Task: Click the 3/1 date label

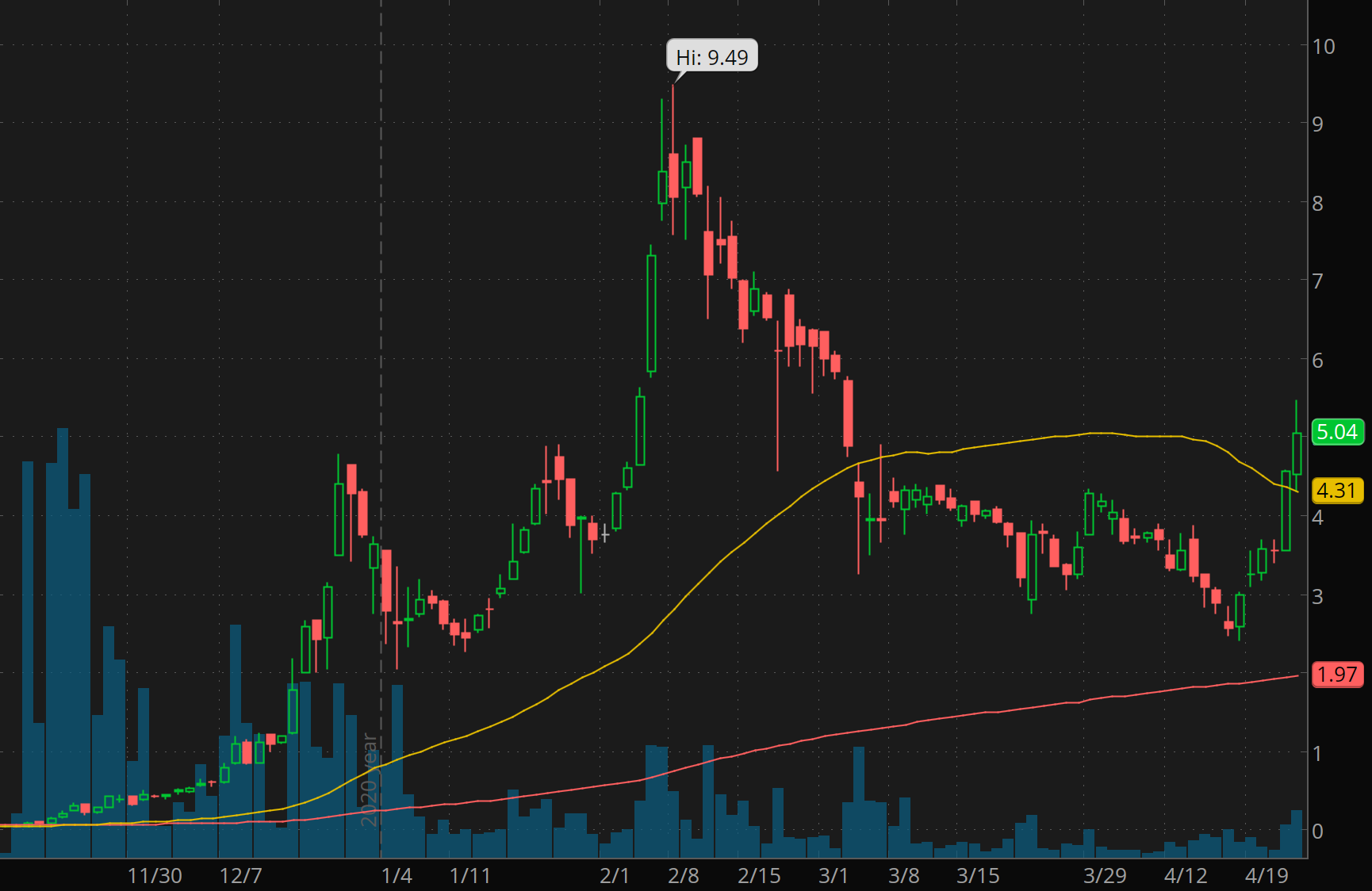Action: click(x=833, y=876)
